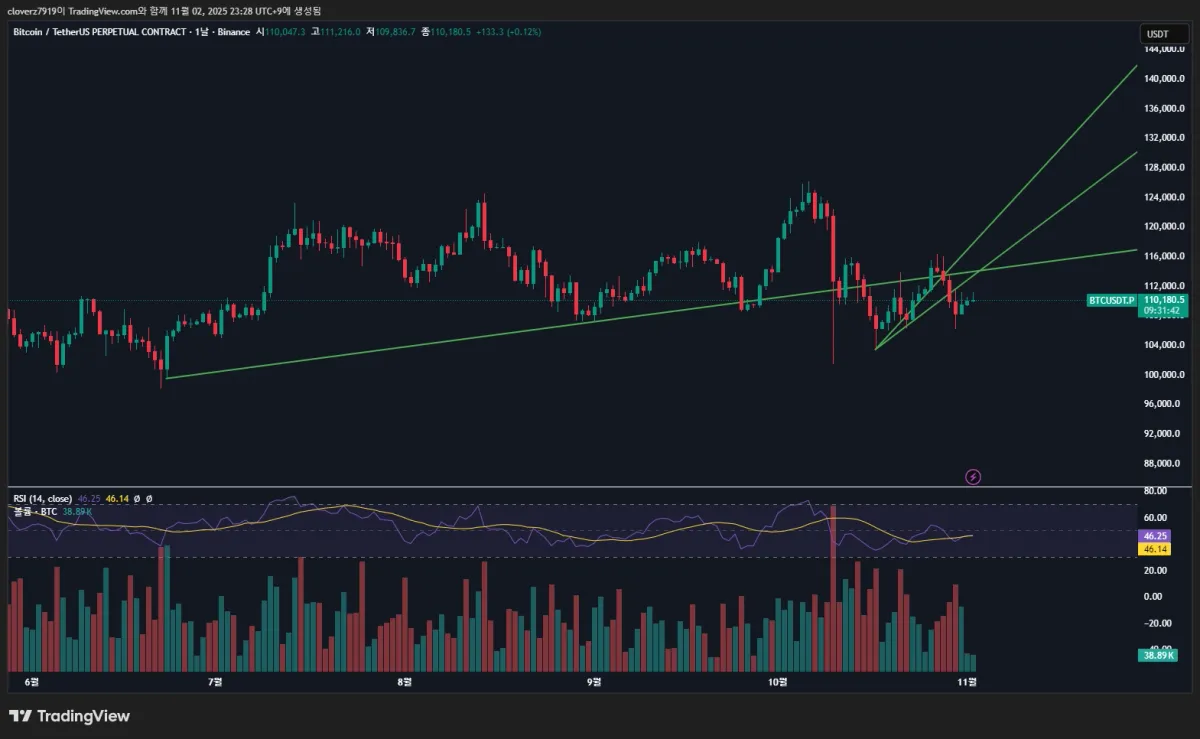Click the 128,000.0 price axis label
The width and height of the screenshot is (1200, 739).
click(1165, 167)
